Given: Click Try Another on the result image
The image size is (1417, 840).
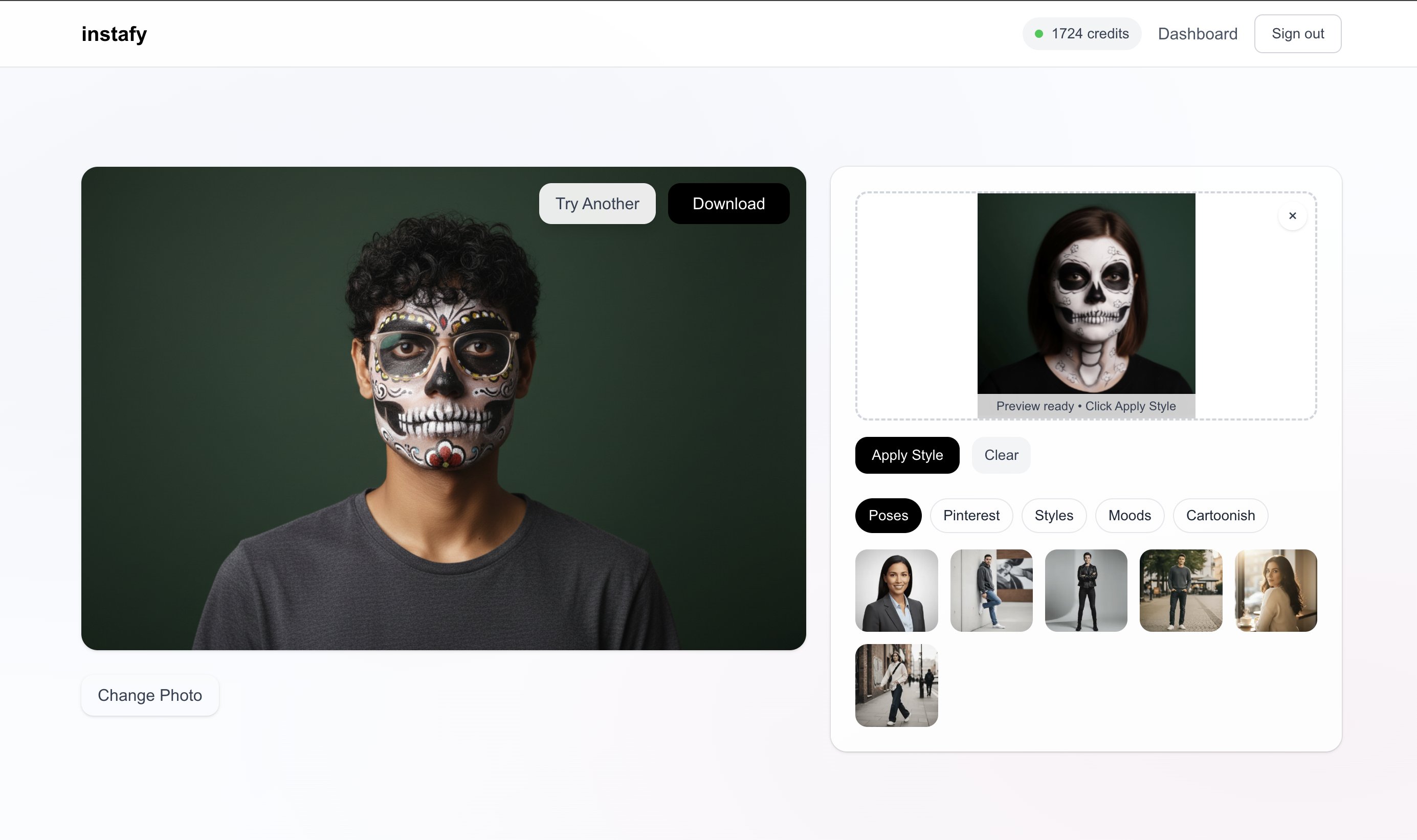Looking at the screenshot, I should pos(597,204).
